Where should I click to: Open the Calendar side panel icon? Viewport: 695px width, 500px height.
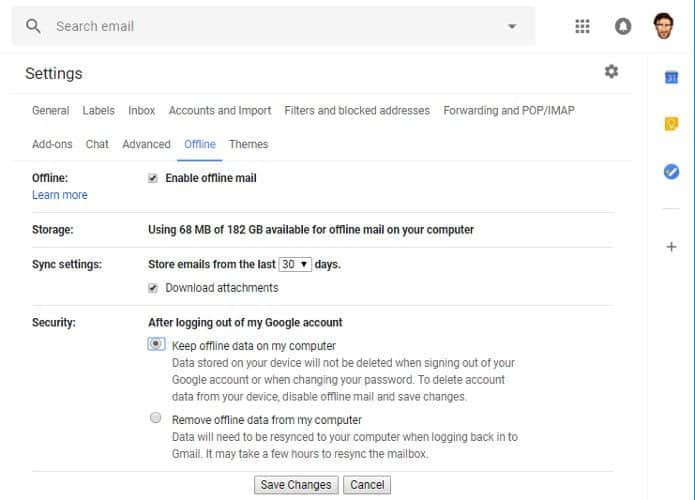click(x=671, y=78)
